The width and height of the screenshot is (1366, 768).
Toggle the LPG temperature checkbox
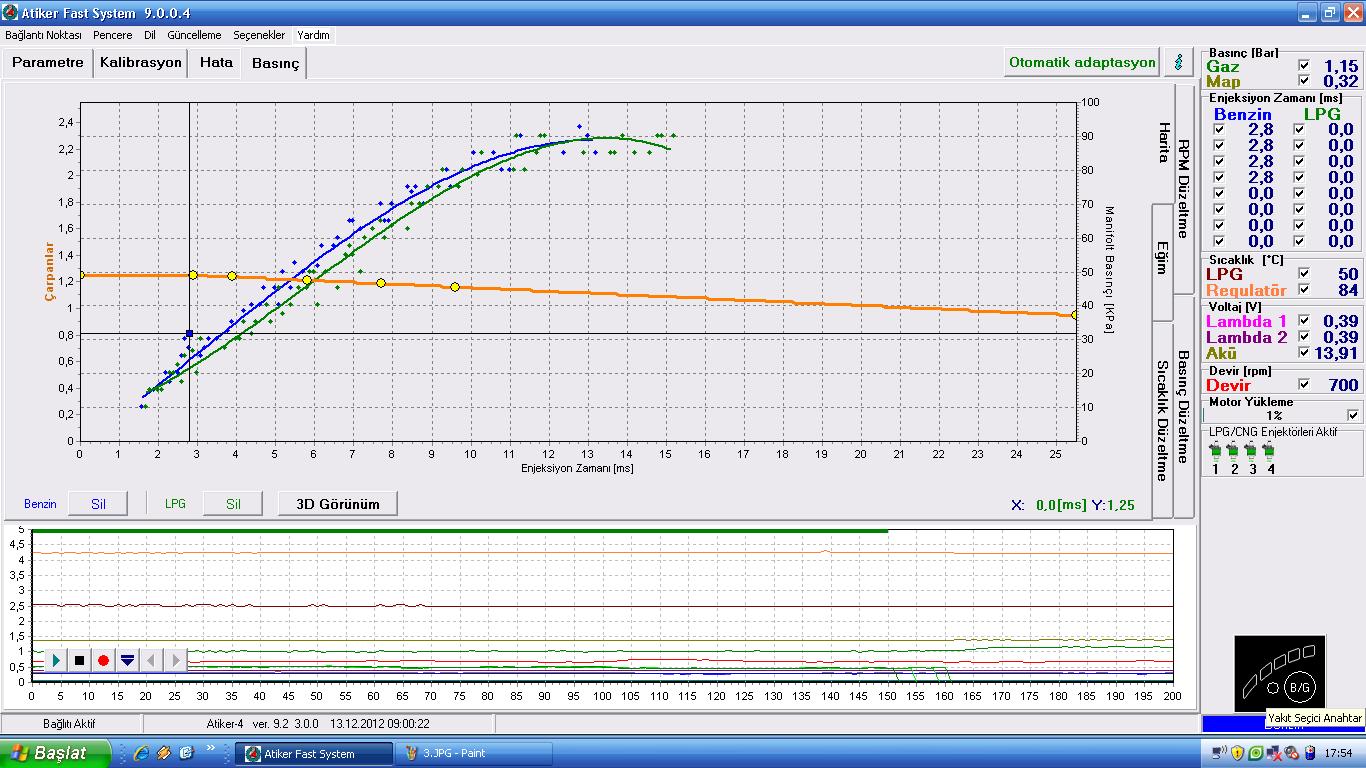click(x=1303, y=273)
